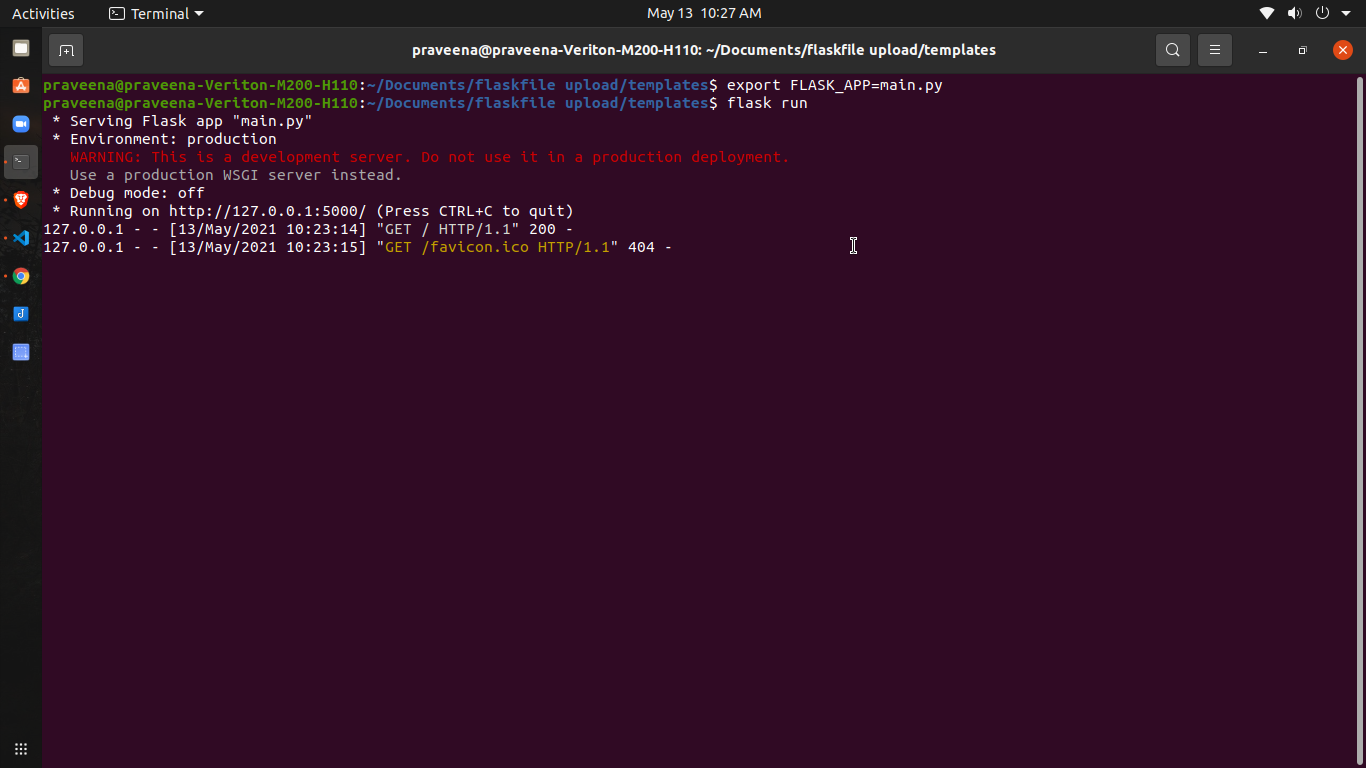Open Brave browser from the dock
Screen dimensions: 1366x768
pyautogui.click(x=21, y=200)
